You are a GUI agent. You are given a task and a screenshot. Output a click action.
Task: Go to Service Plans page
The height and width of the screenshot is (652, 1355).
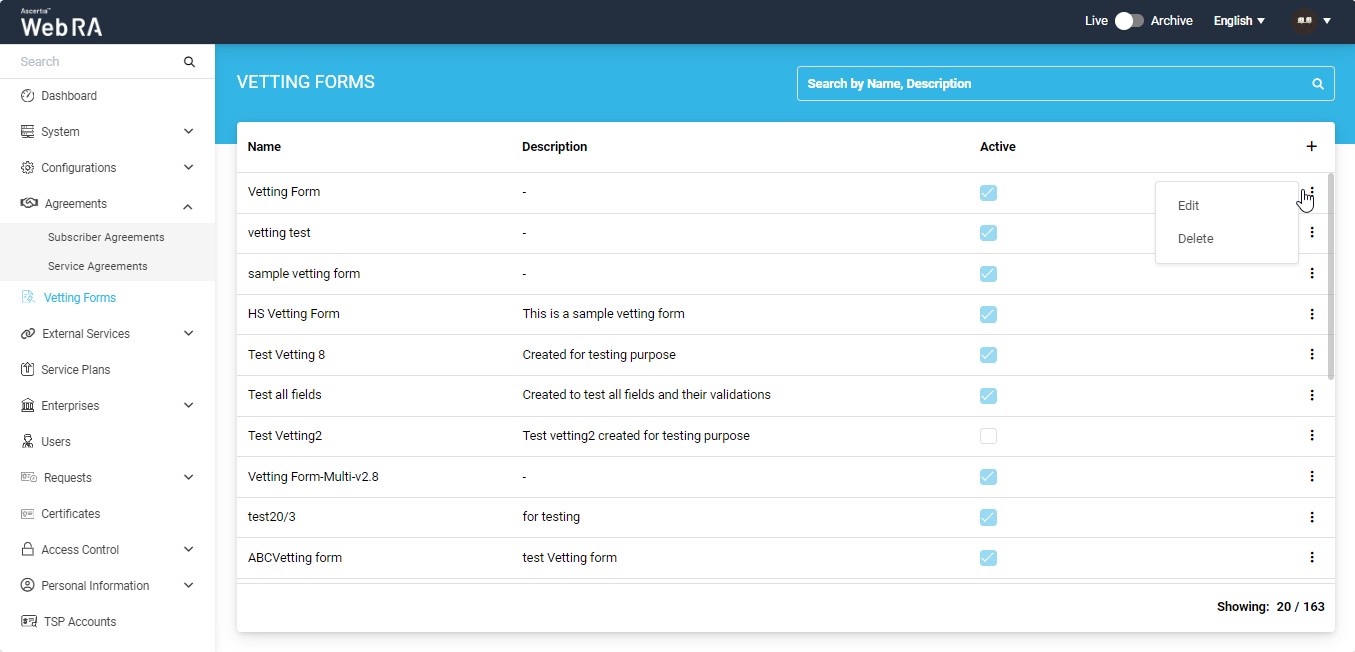click(75, 370)
